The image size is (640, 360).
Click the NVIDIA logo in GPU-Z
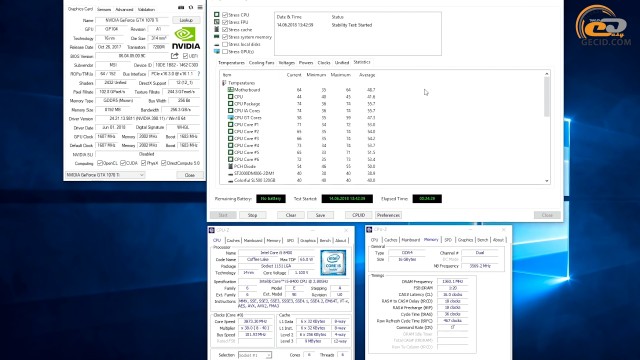pyautogui.click(x=186, y=38)
